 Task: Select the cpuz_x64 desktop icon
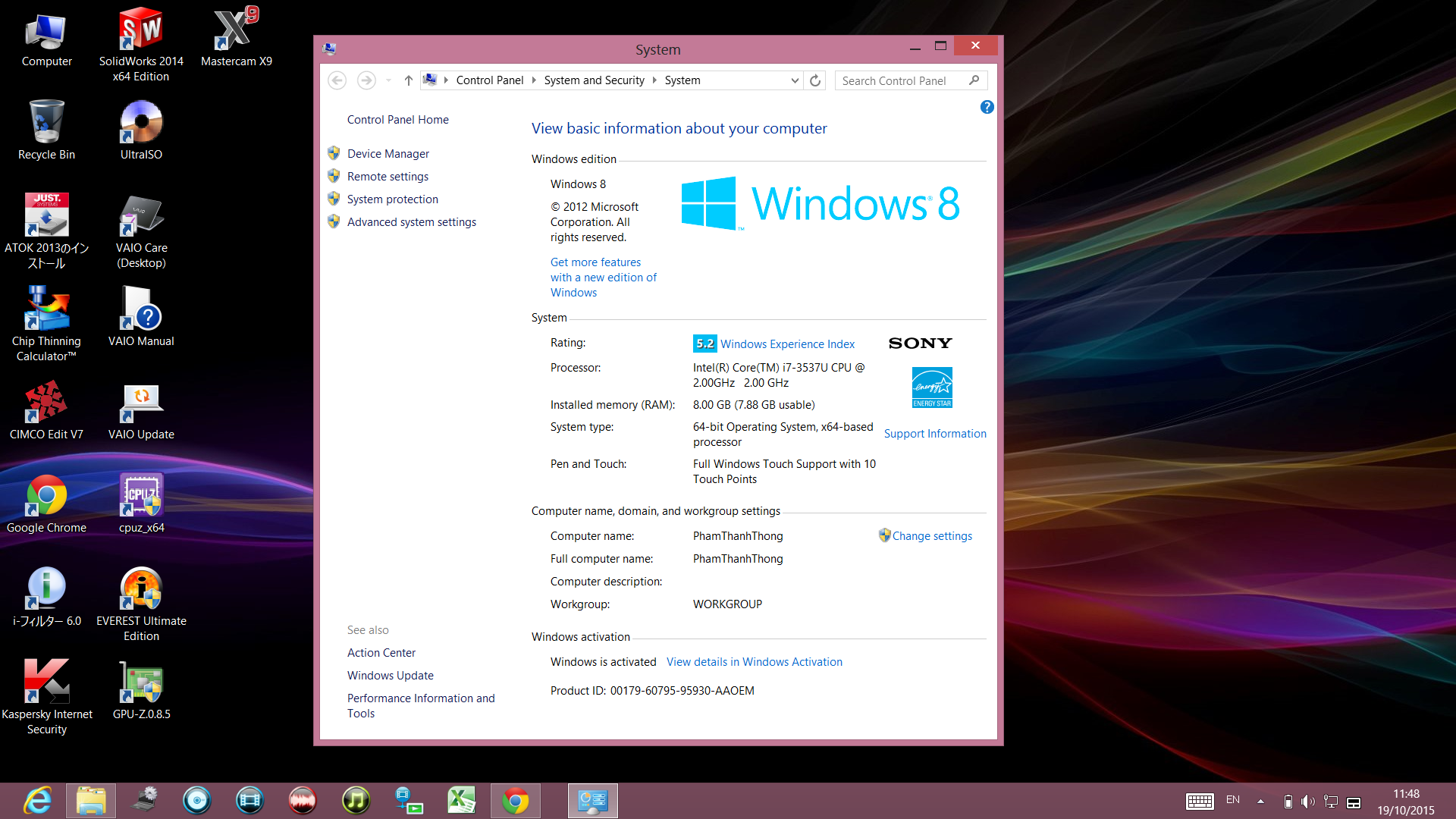point(141,503)
